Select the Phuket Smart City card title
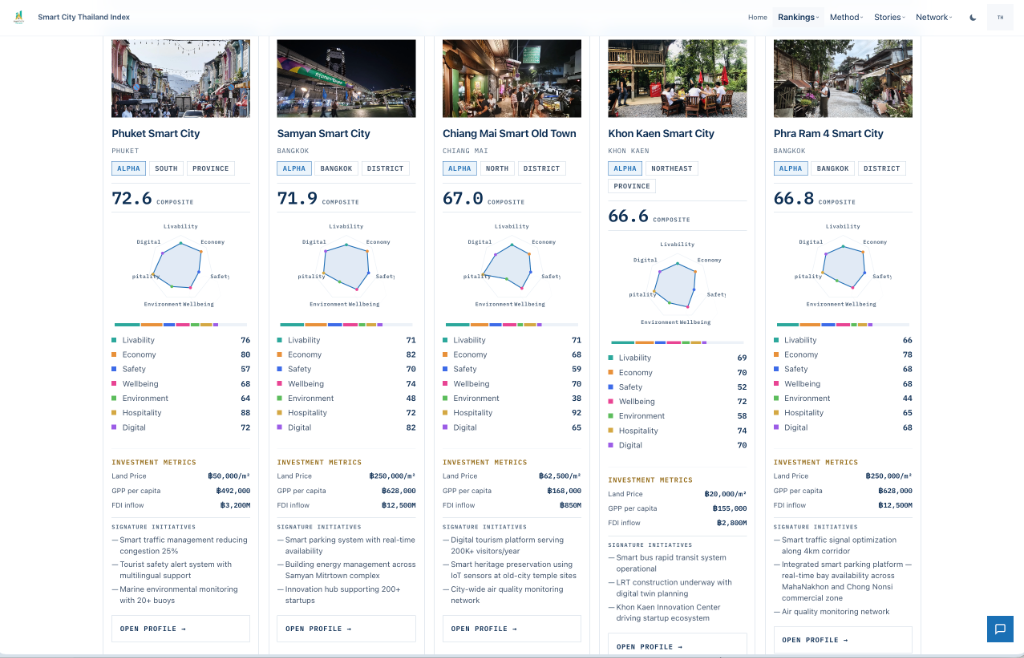The width and height of the screenshot is (1024, 658). (155, 133)
